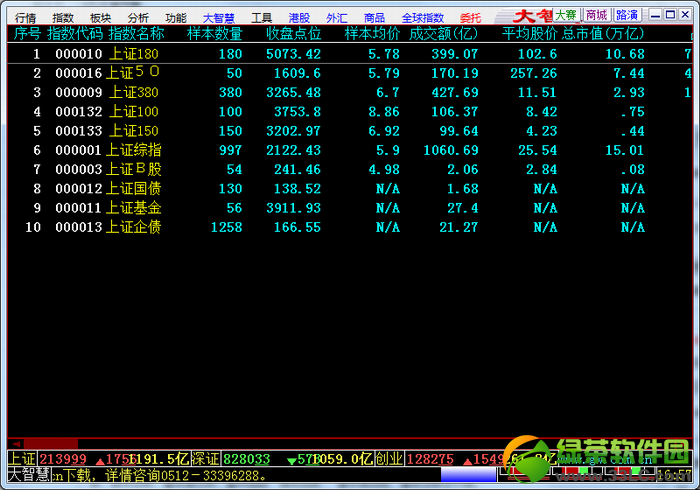Open the 港股 menu
The width and height of the screenshot is (700, 497).
click(299, 18)
